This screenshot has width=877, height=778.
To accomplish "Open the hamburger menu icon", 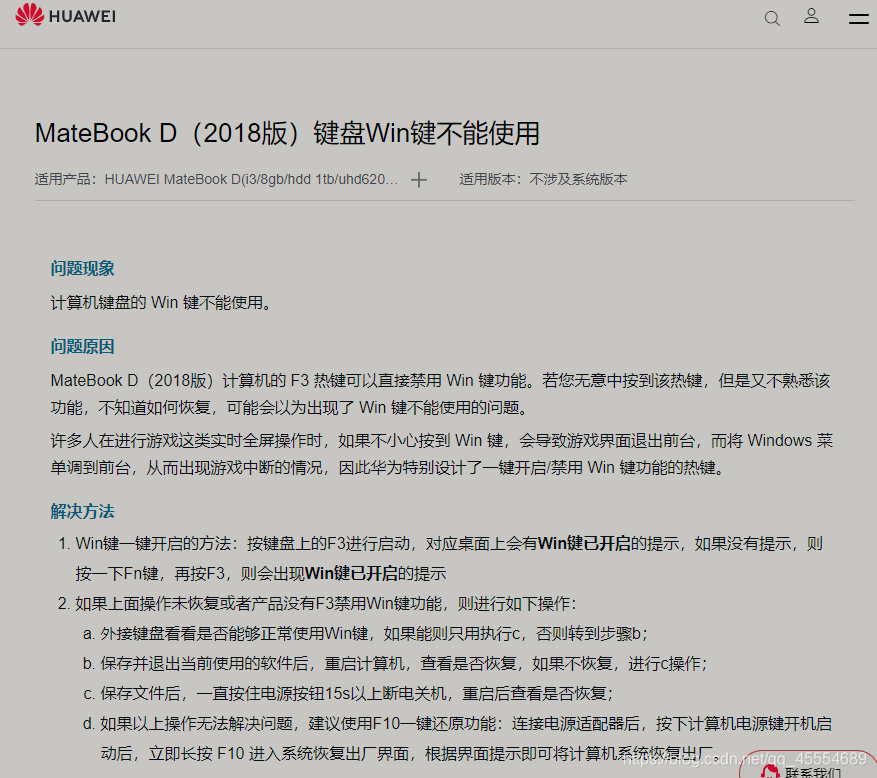I will [858, 18].
